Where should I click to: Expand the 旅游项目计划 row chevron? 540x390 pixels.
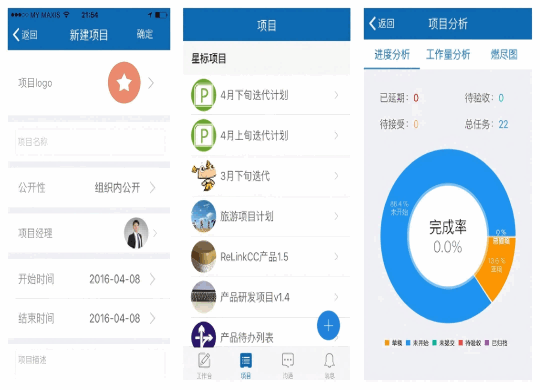(336, 216)
